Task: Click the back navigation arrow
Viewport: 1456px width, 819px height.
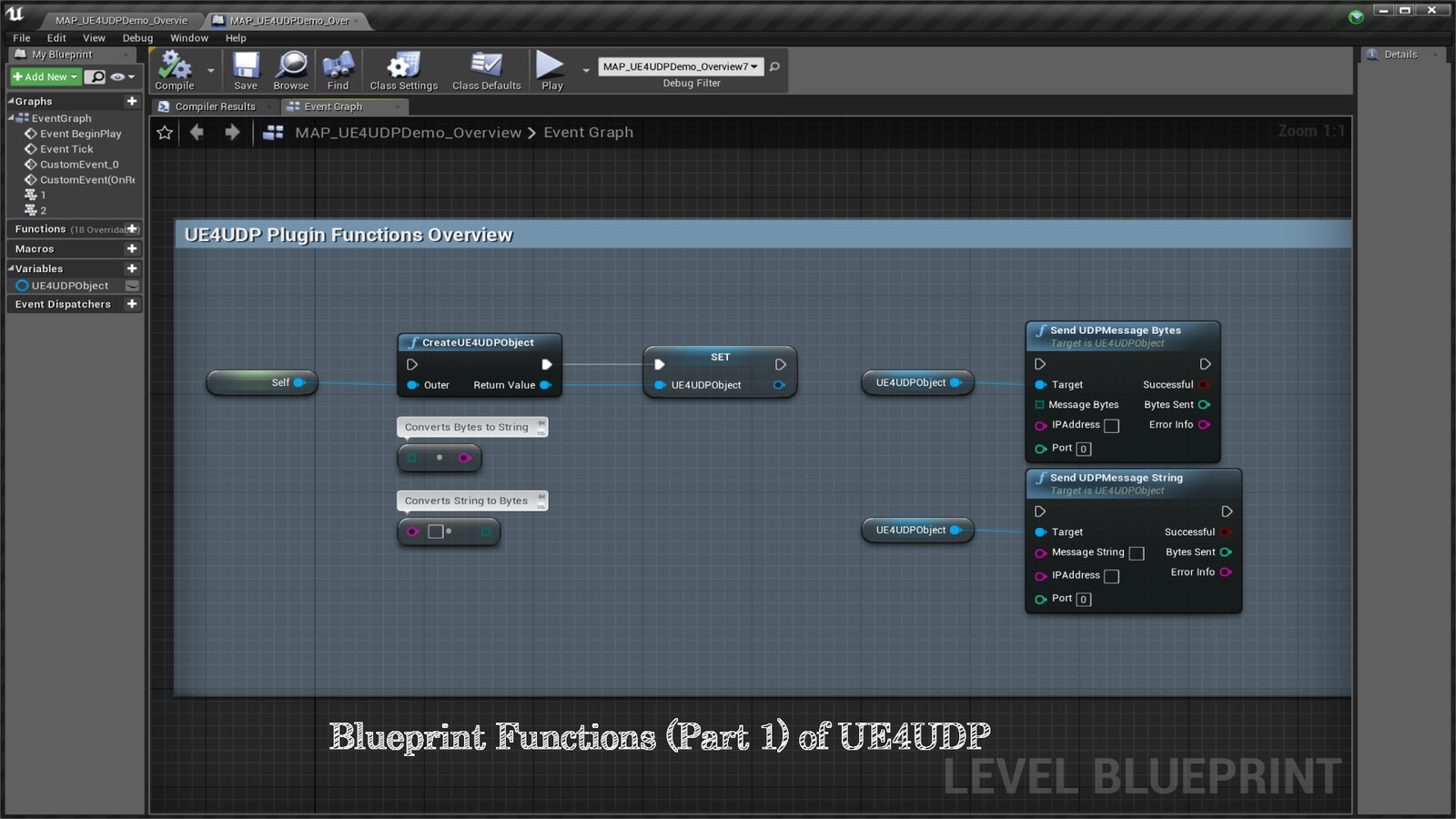Action: tap(198, 132)
